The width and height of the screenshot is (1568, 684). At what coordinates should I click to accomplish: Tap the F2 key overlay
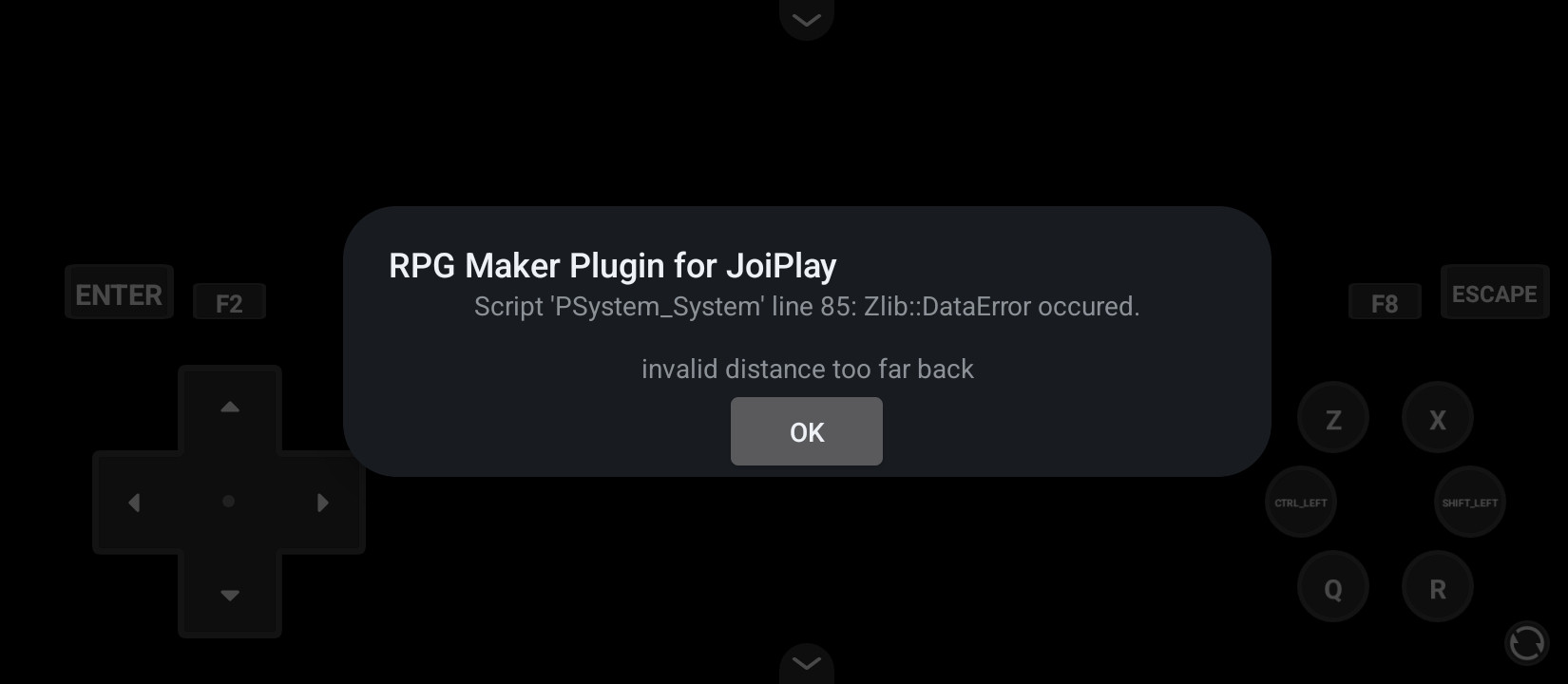click(229, 302)
